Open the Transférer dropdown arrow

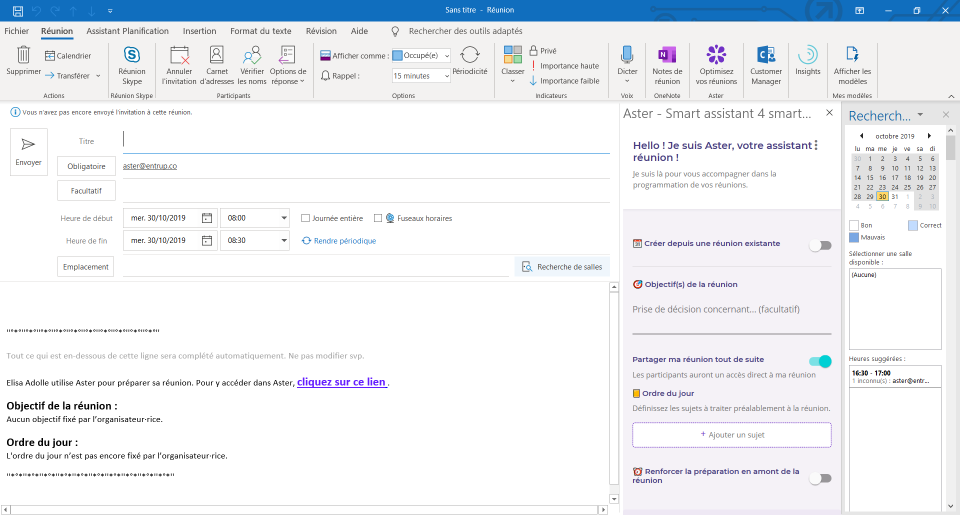tap(98, 76)
